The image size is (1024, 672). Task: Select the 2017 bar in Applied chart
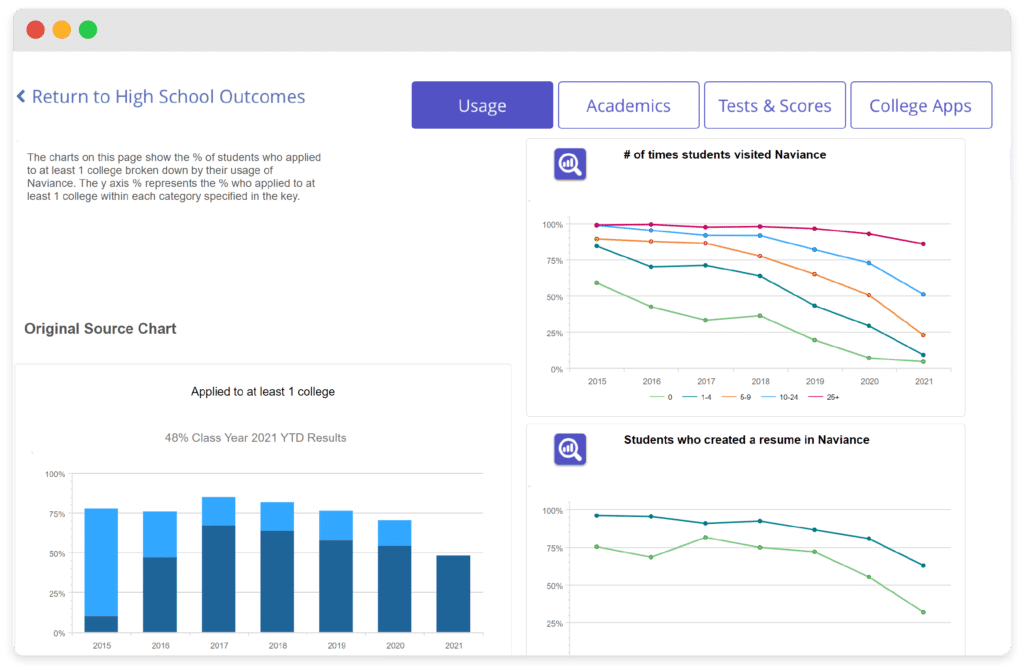[x=219, y=564]
